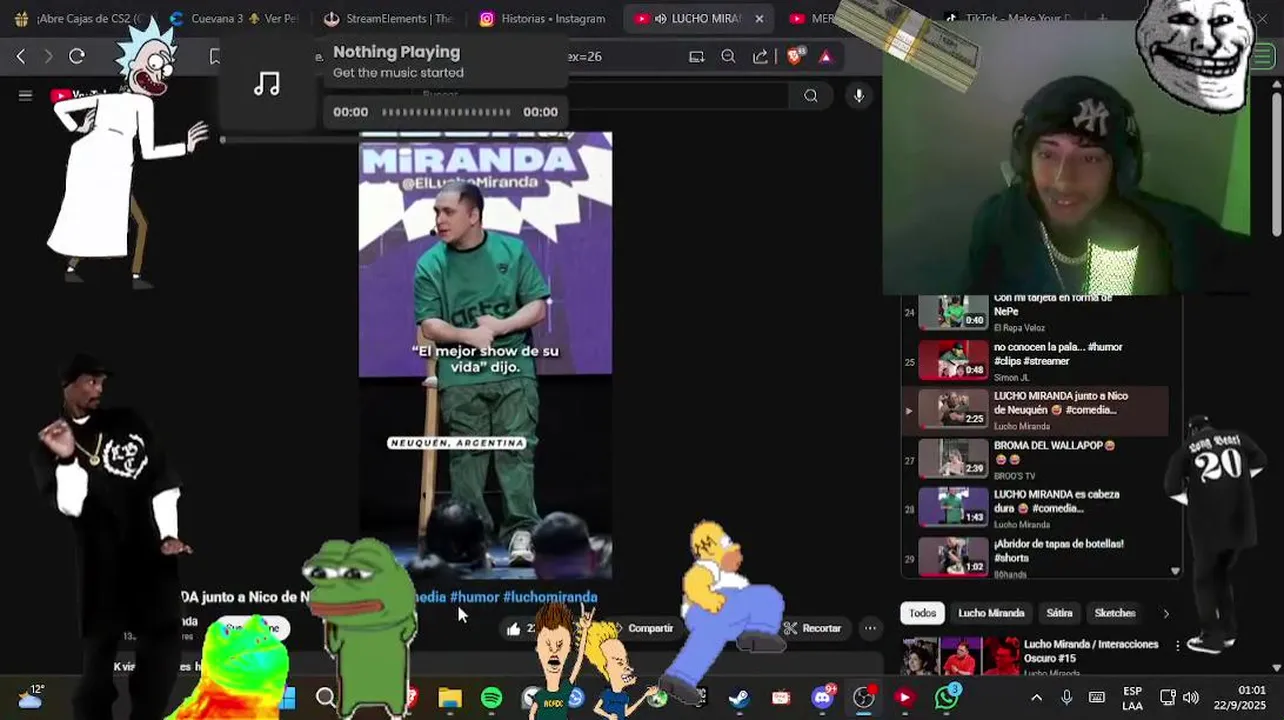1284x720 pixels.
Task: Click the cast media icon in address bar
Action: 697,57
